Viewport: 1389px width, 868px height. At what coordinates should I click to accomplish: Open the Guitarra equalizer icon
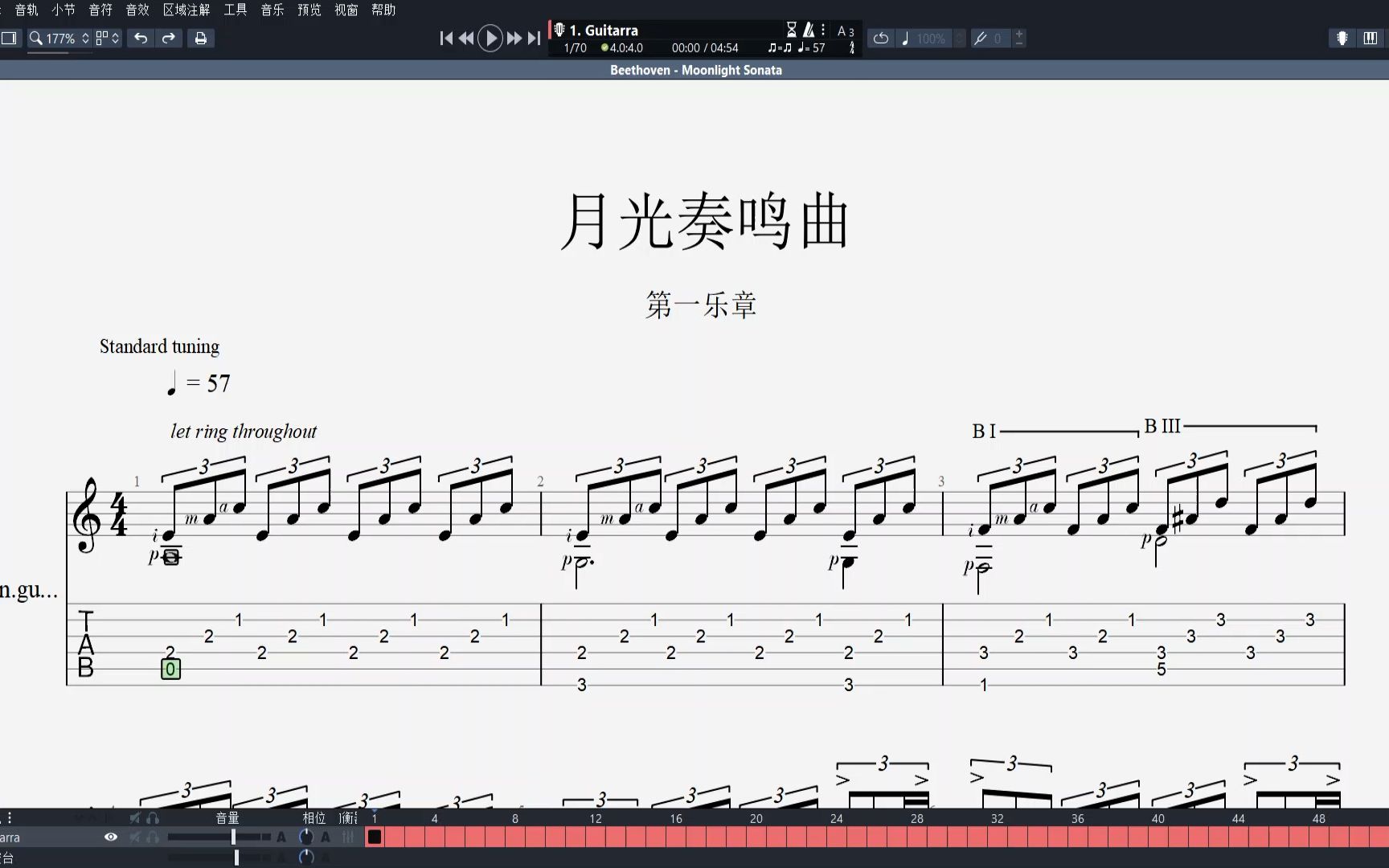tap(348, 837)
